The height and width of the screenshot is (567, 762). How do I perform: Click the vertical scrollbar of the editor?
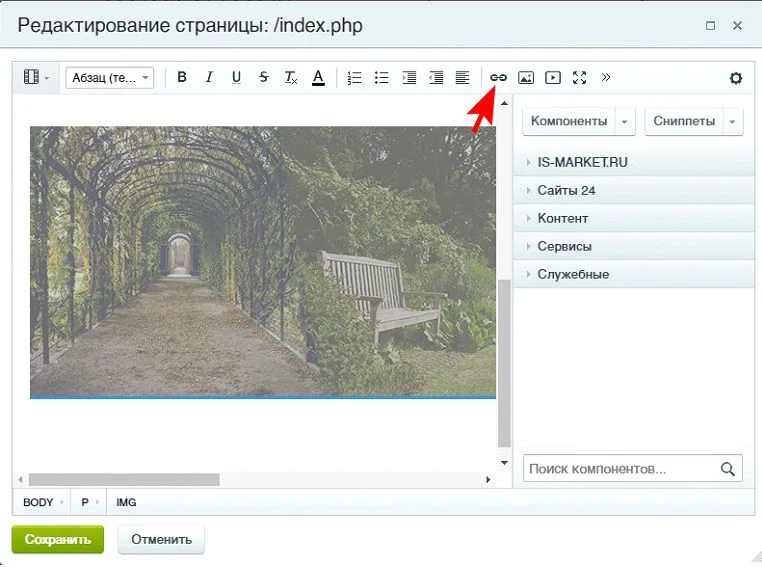click(504, 363)
